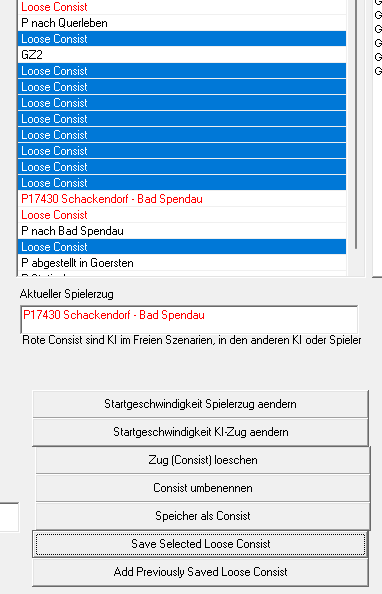Click Speicher als Consist button
Image resolution: width=382 pixels, height=594 pixels.
203,516
